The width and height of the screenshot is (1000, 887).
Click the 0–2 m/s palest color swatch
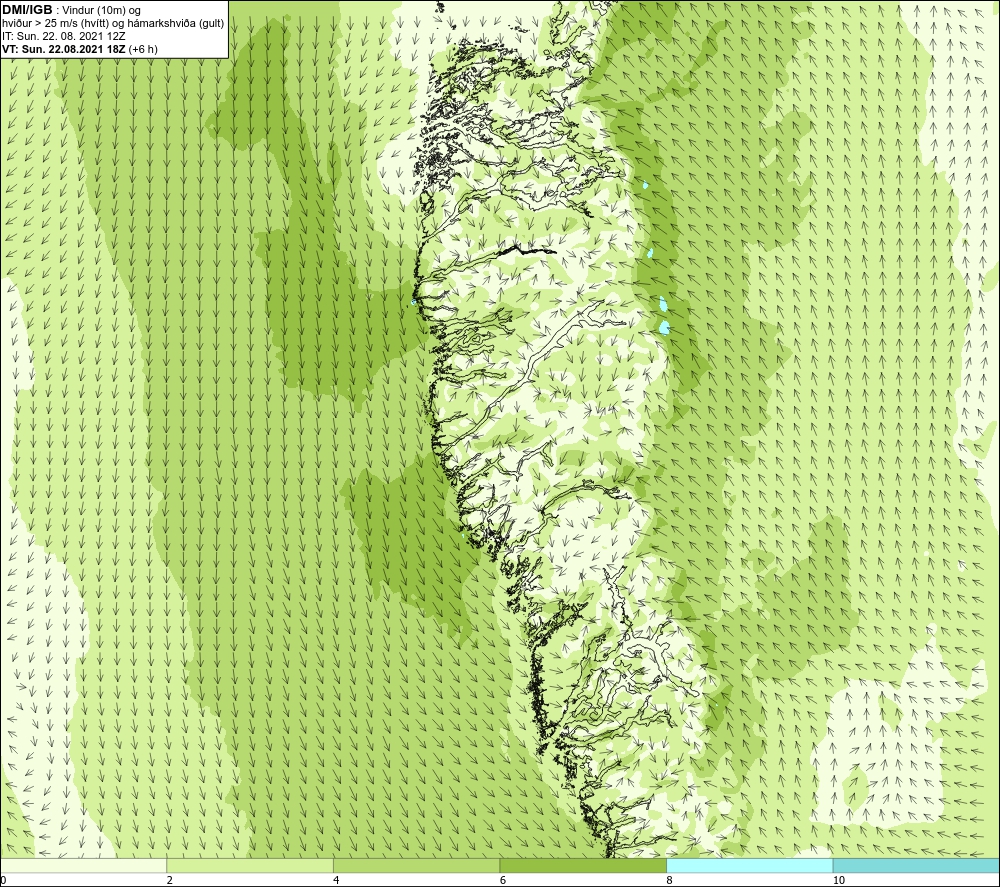[x=84, y=865]
